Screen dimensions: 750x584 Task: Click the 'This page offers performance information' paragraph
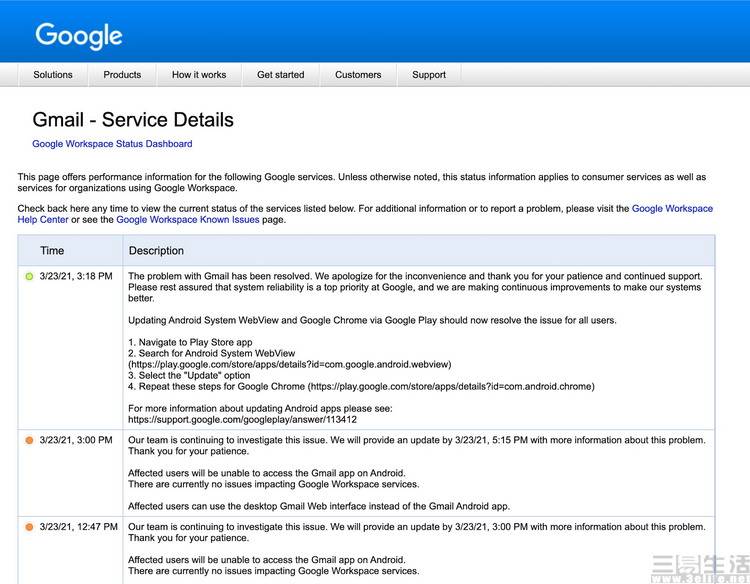pyautogui.click(x=362, y=182)
